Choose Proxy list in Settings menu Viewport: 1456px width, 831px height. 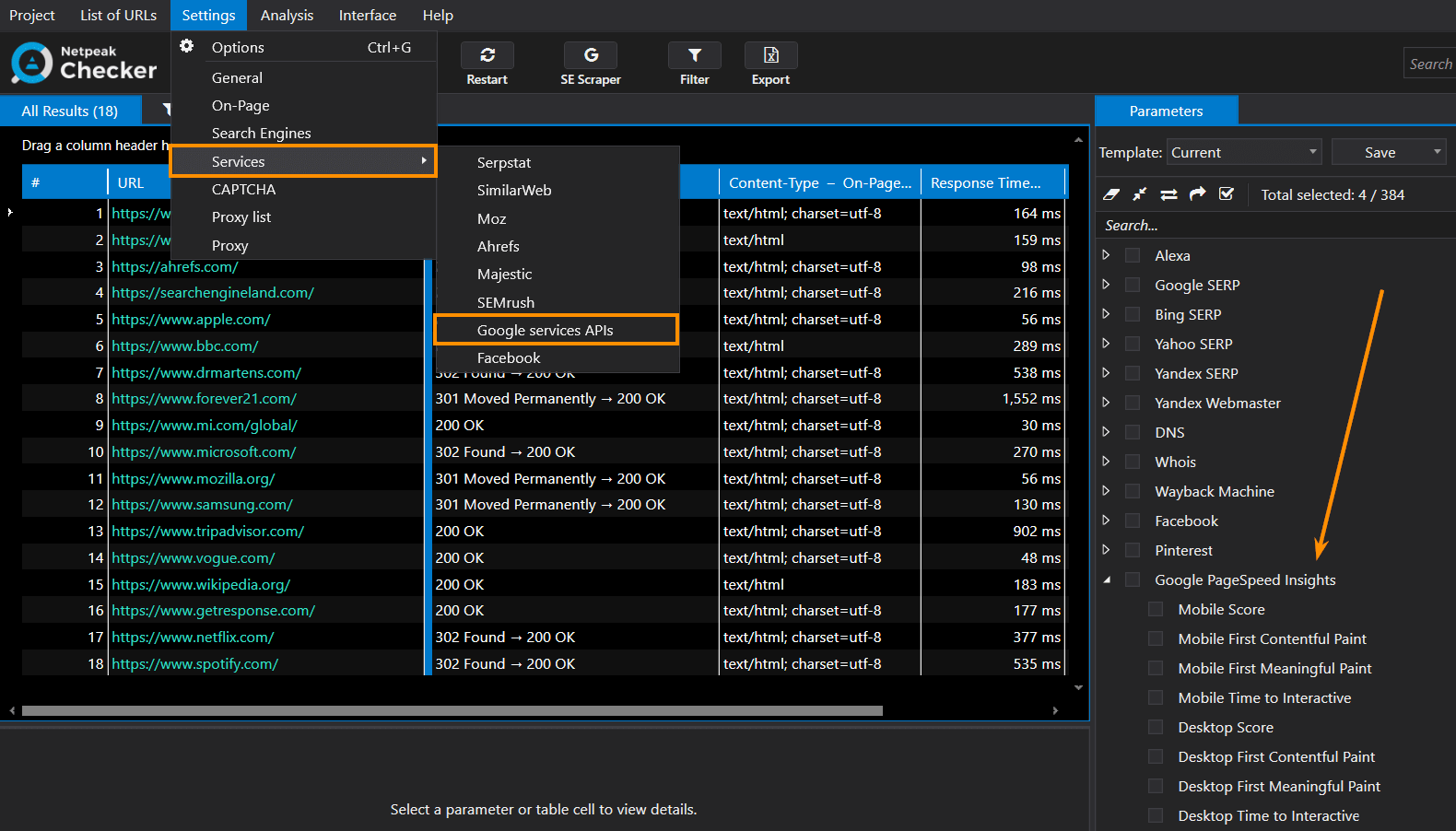click(x=304, y=217)
